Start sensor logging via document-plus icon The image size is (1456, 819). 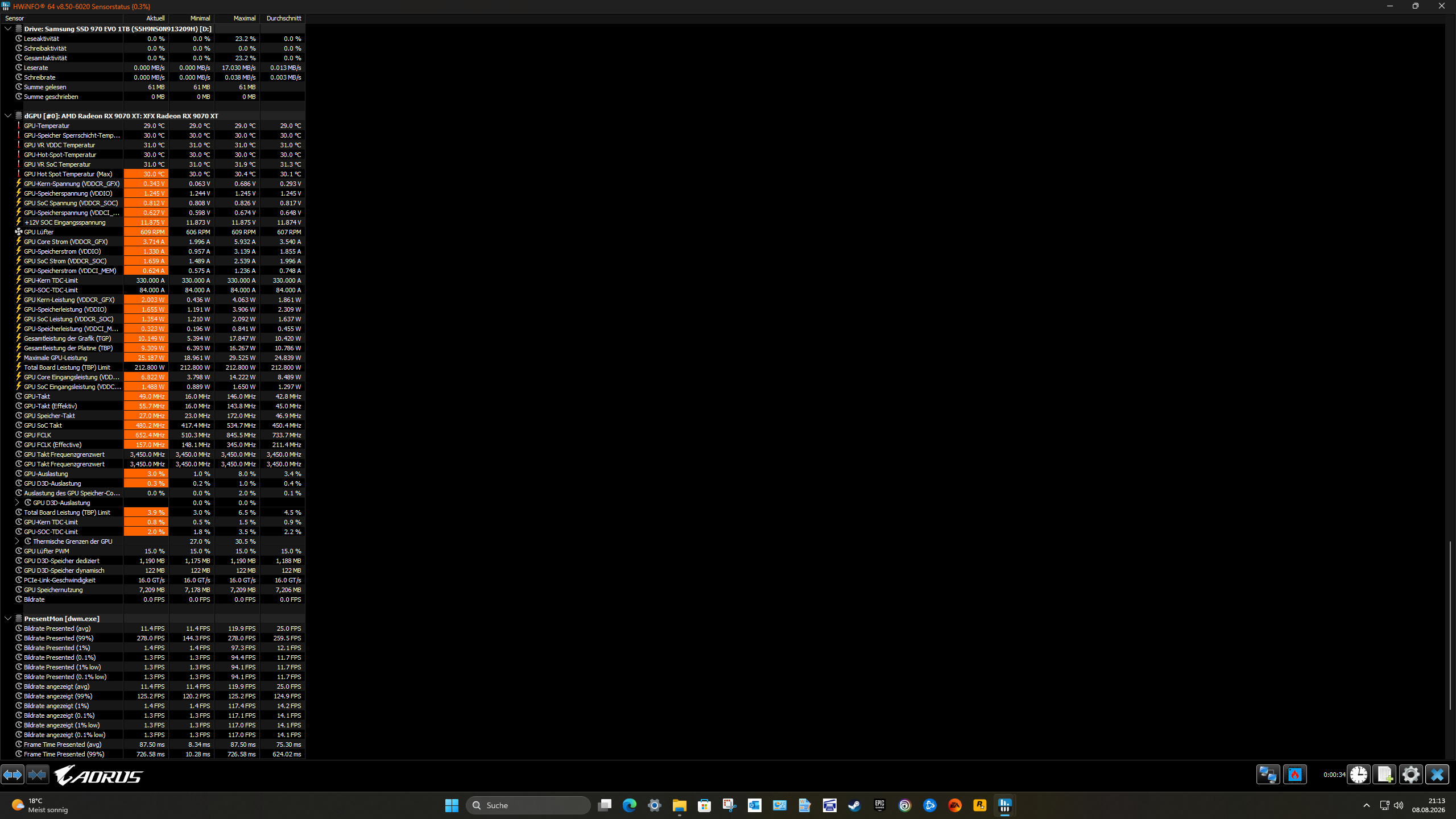pyautogui.click(x=1385, y=775)
